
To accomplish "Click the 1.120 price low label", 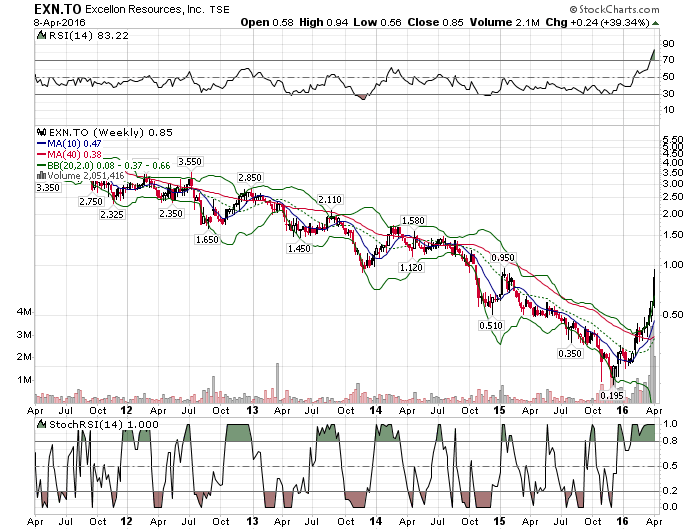I will click(x=411, y=267).
